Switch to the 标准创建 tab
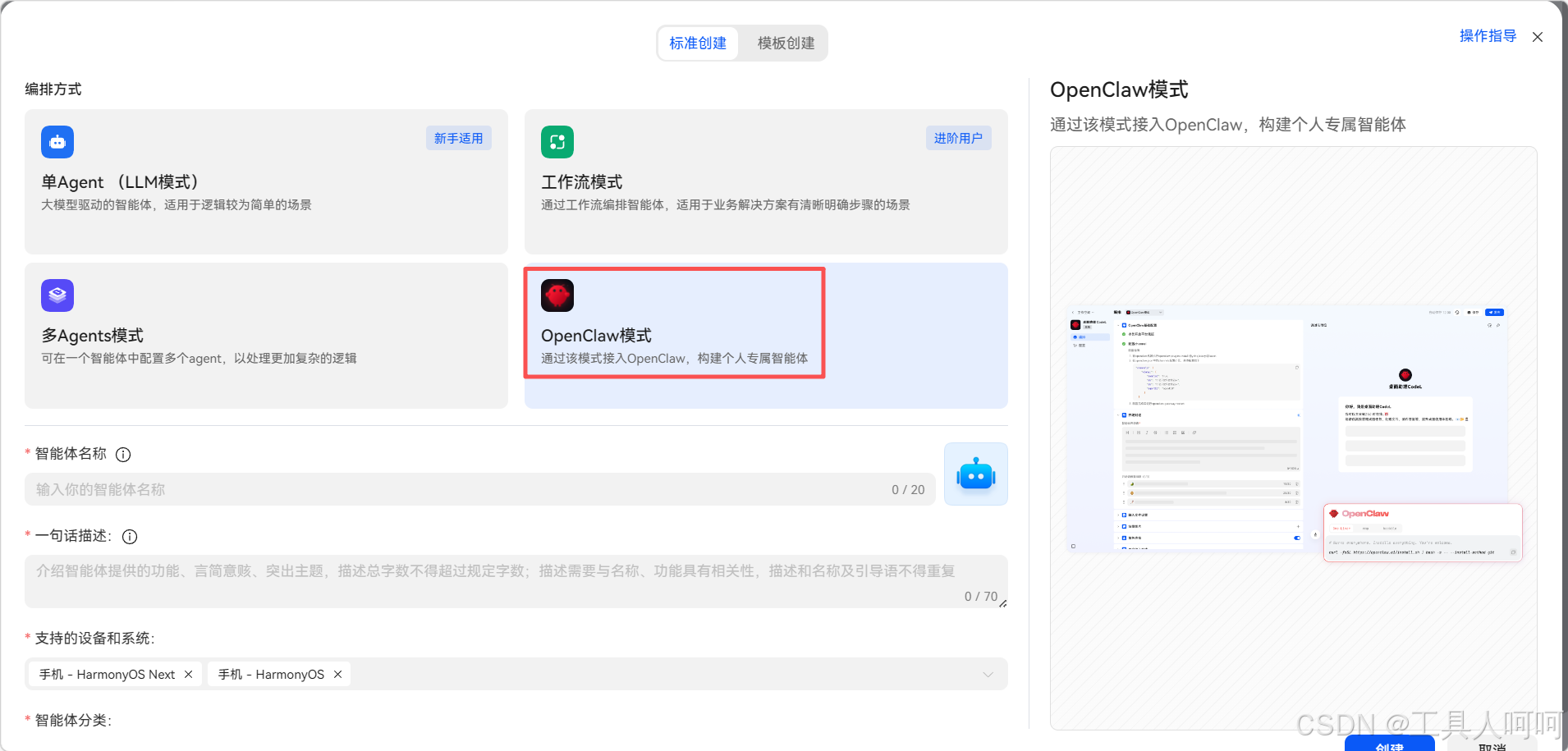The image size is (1568, 751). tap(698, 43)
